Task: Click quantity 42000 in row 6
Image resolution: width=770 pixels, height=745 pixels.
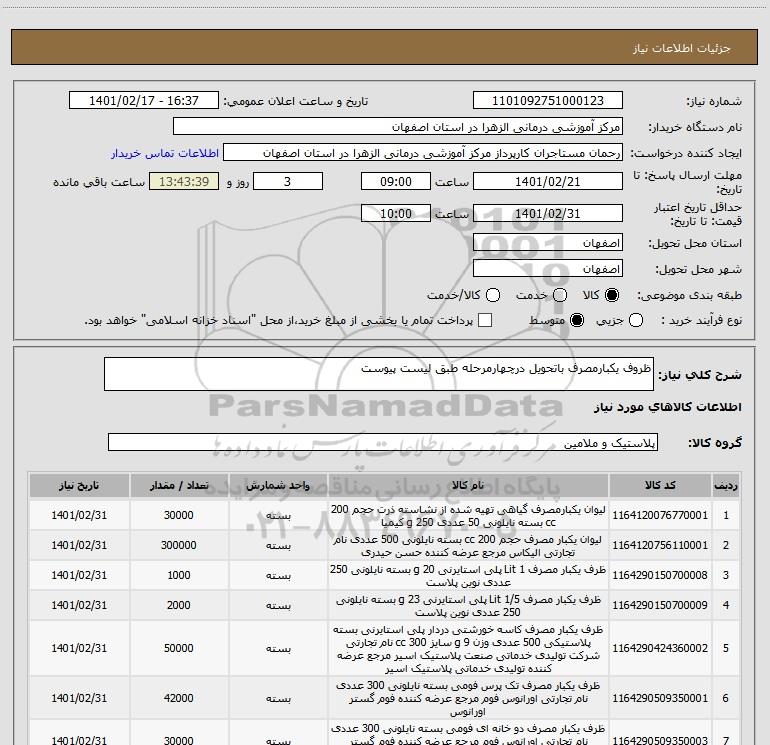Action: (x=179, y=698)
